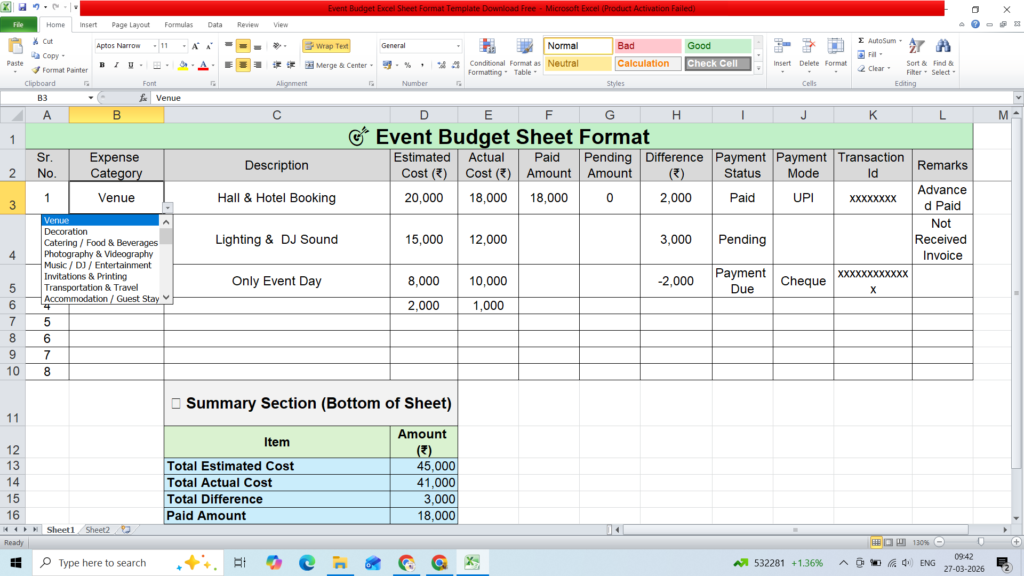Activate the Format Painter brush
This screenshot has height=576, width=1024.
(36, 70)
